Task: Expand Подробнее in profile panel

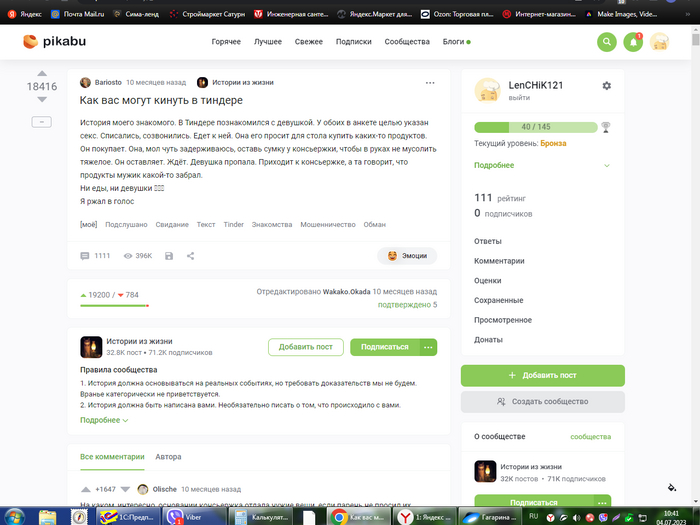Action: [542, 165]
